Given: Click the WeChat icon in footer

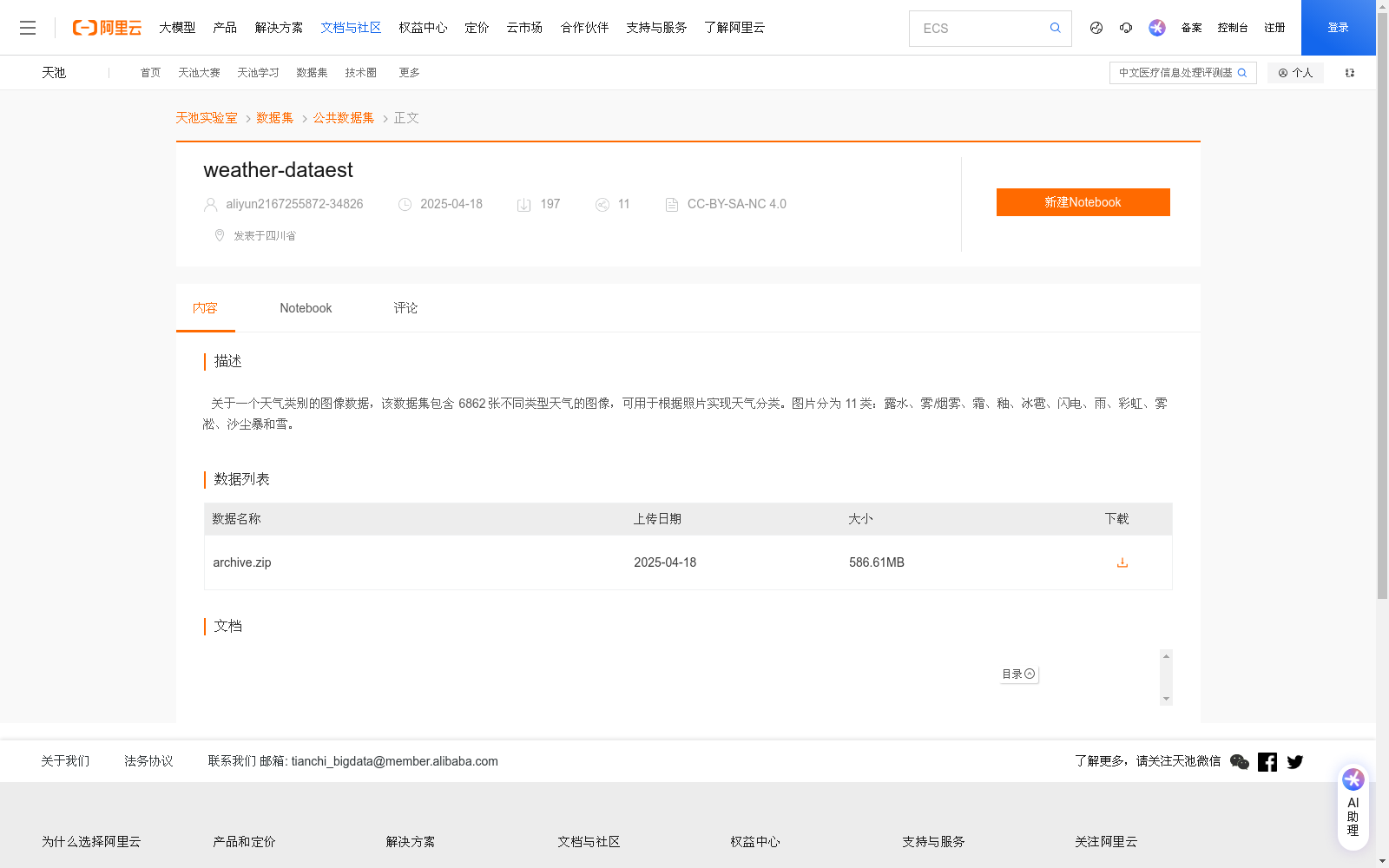Looking at the screenshot, I should (x=1240, y=761).
